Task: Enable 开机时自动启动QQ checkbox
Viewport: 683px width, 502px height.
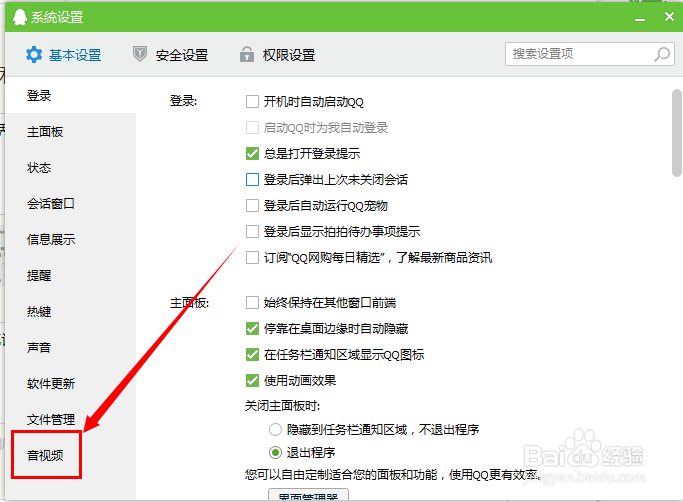Action: pos(252,102)
